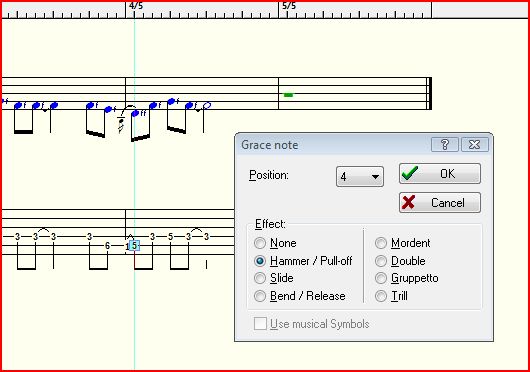
Task: Confirm with the green checkmark OK button
Action: [439, 174]
